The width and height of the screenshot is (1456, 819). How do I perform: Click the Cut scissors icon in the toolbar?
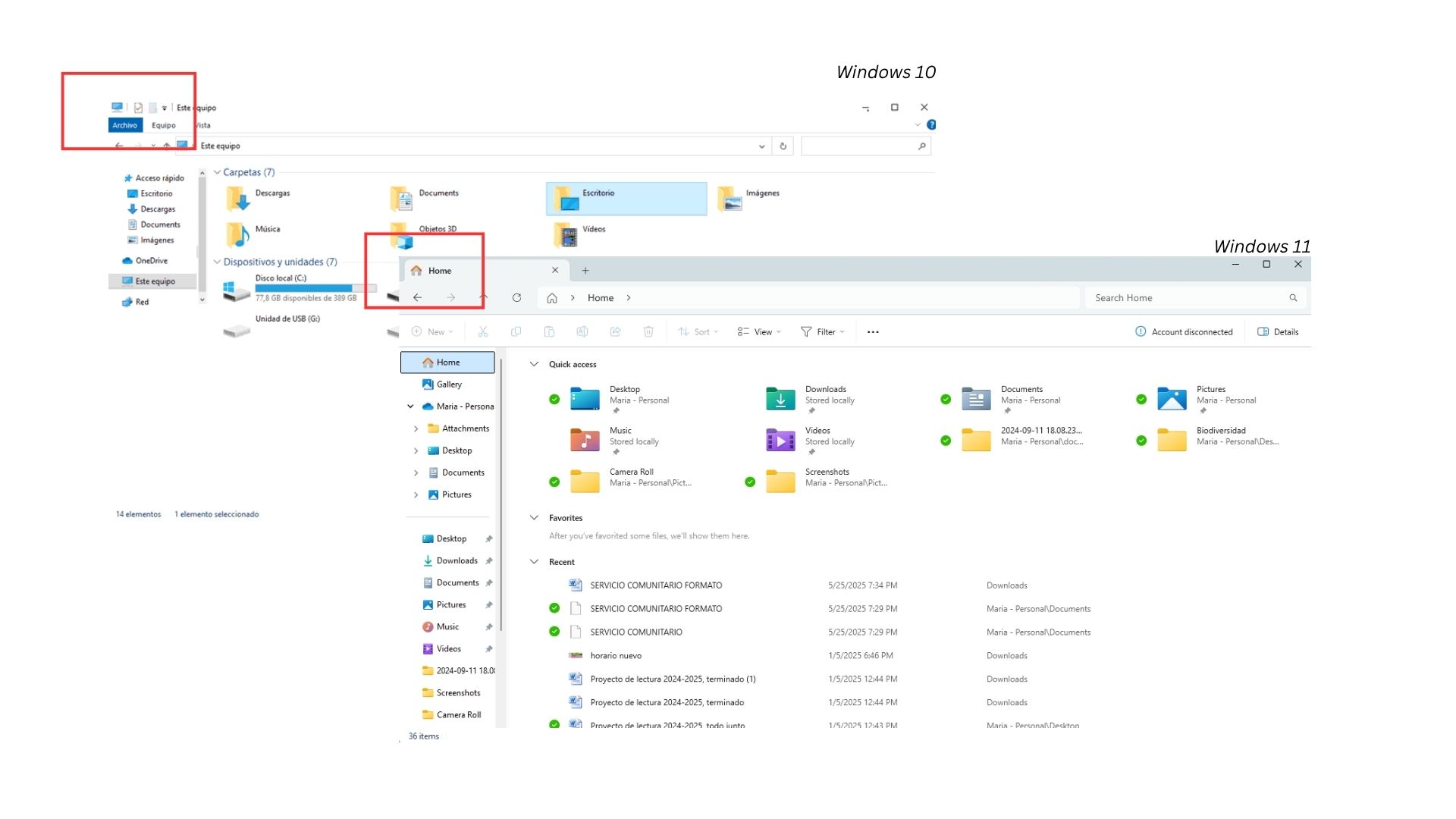[x=483, y=332]
